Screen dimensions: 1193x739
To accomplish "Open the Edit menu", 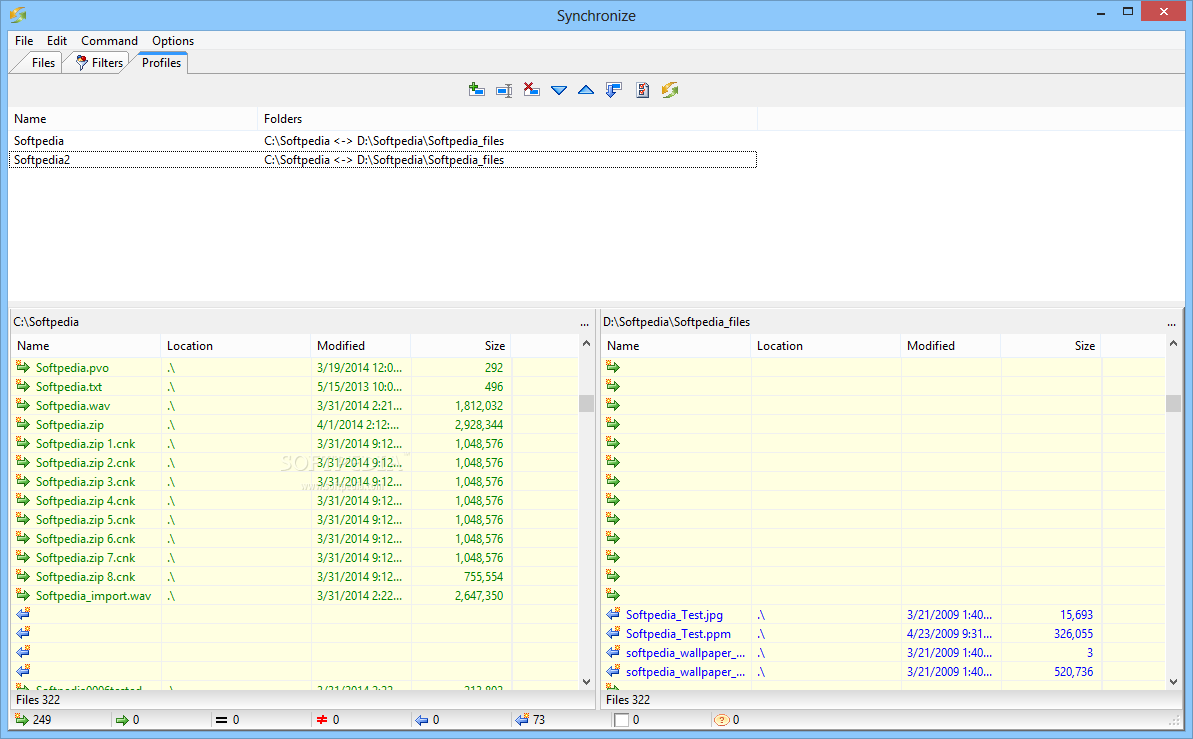I will tap(57, 40).
